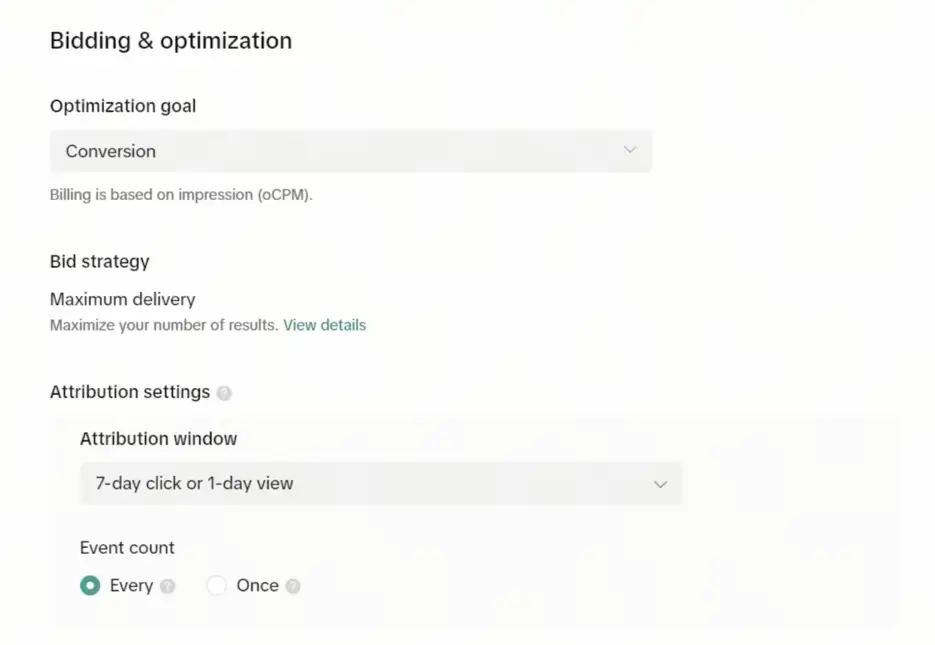Image resolution: width=935 pixels, height=645 pixels.
Task: Click the Event count section label
Action: [126, 548]
